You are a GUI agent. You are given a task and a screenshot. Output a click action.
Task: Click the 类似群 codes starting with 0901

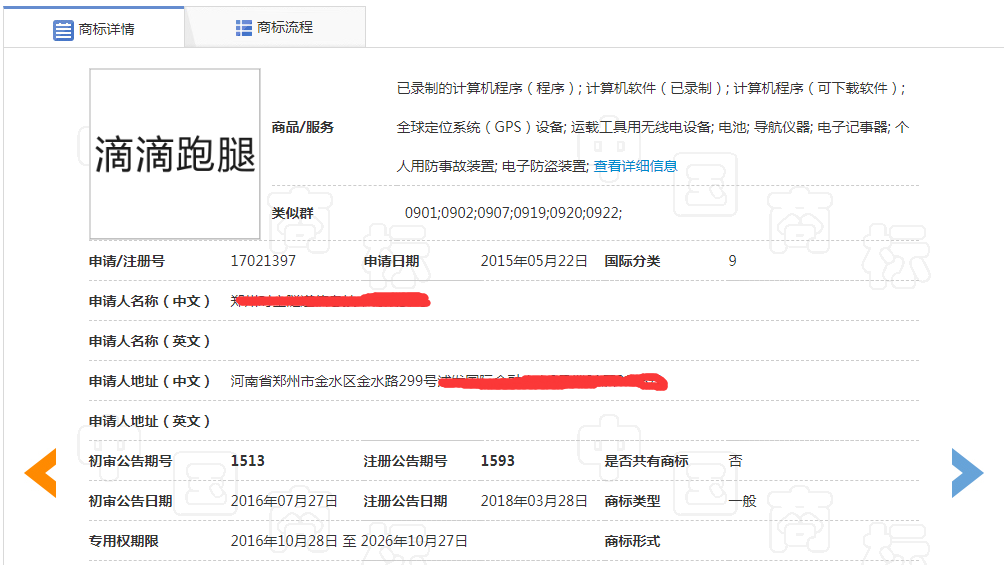tap(513, 212)
